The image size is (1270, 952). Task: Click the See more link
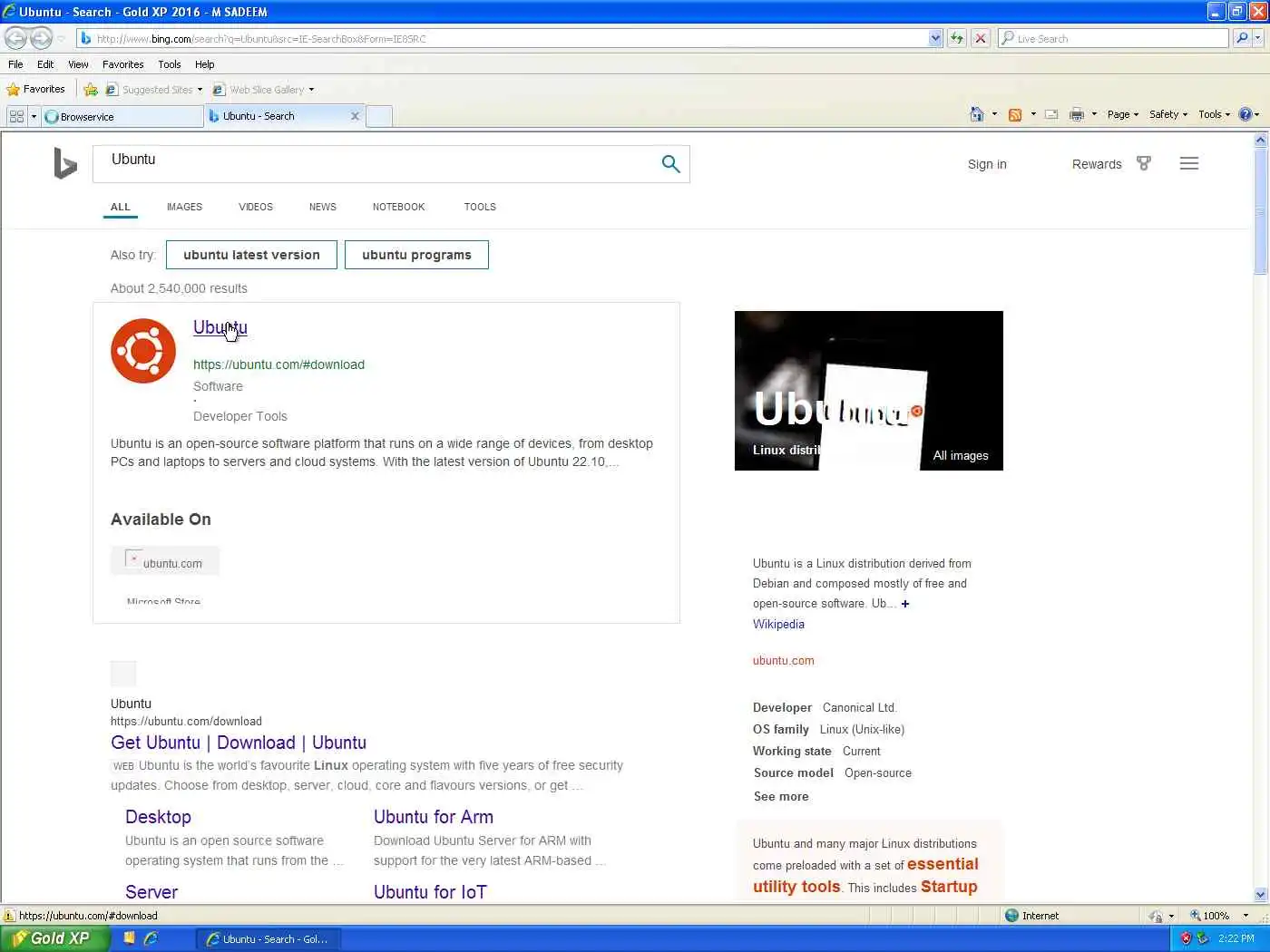[x=781, y=797]
